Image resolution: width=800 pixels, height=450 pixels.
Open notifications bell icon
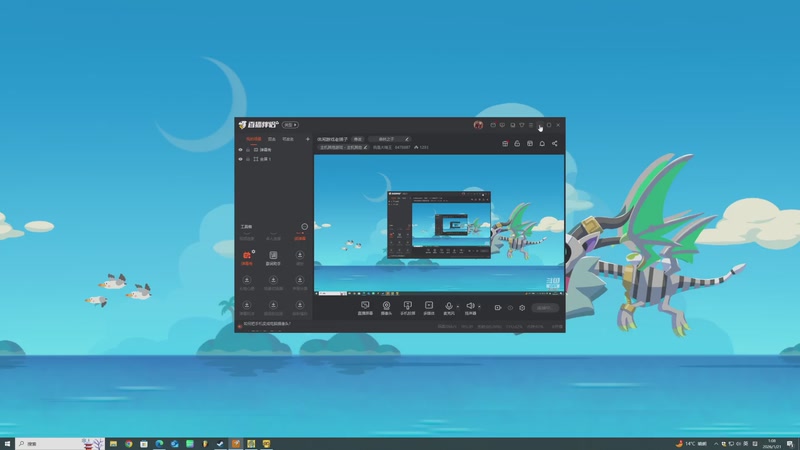542,143
